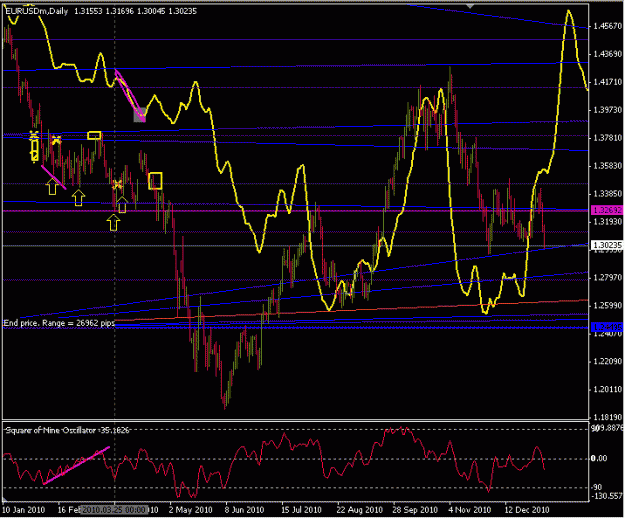625x518 pixels.
Task: Click the 1.37810 price axis label
Action: click(607, 138)
